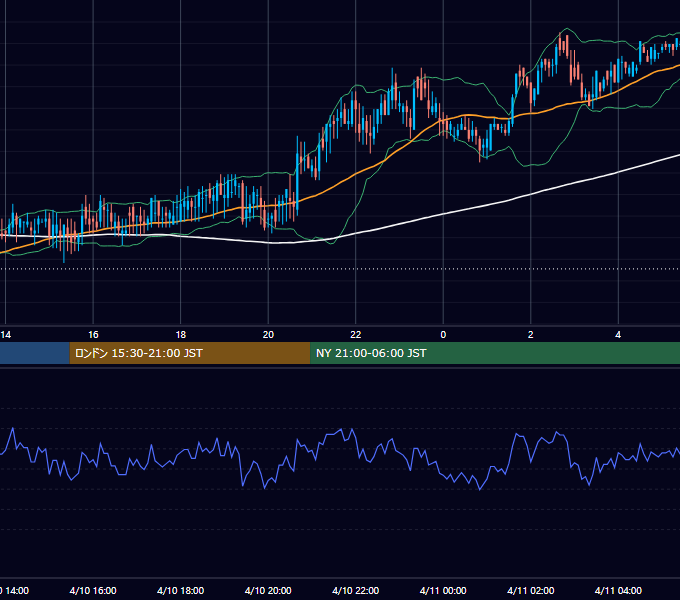Click the 4/11 02:00 date label

click(531, 590)
